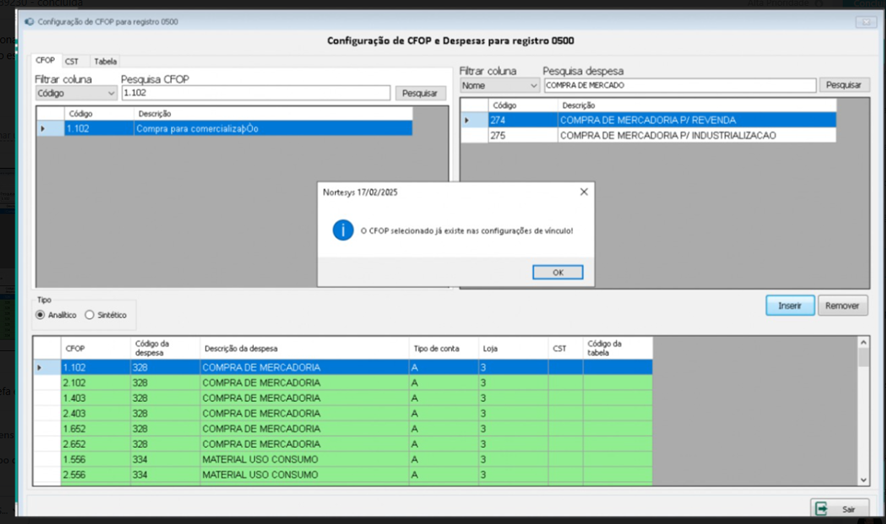The height and width of the screenshot is (524, 886).
Task: Click the Pesquisa CFOP input field
Action: (x=255, y=93)
